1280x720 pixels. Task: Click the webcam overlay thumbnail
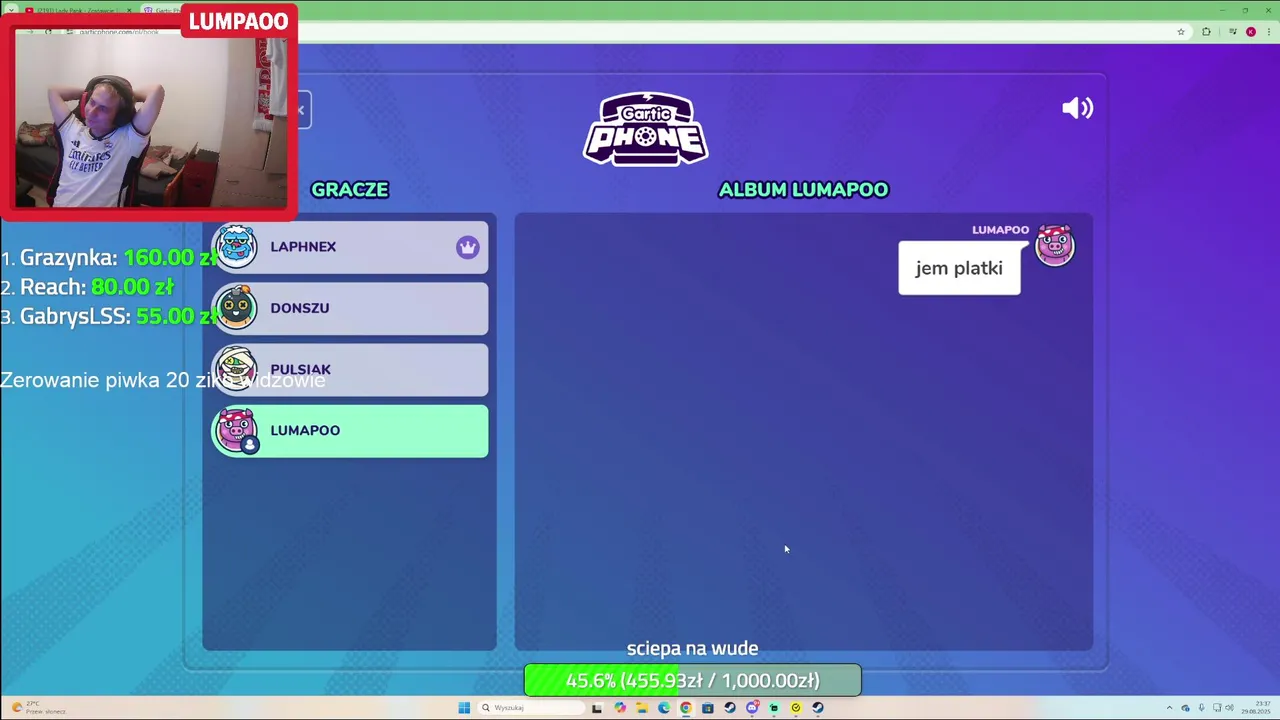coord(150,122)
